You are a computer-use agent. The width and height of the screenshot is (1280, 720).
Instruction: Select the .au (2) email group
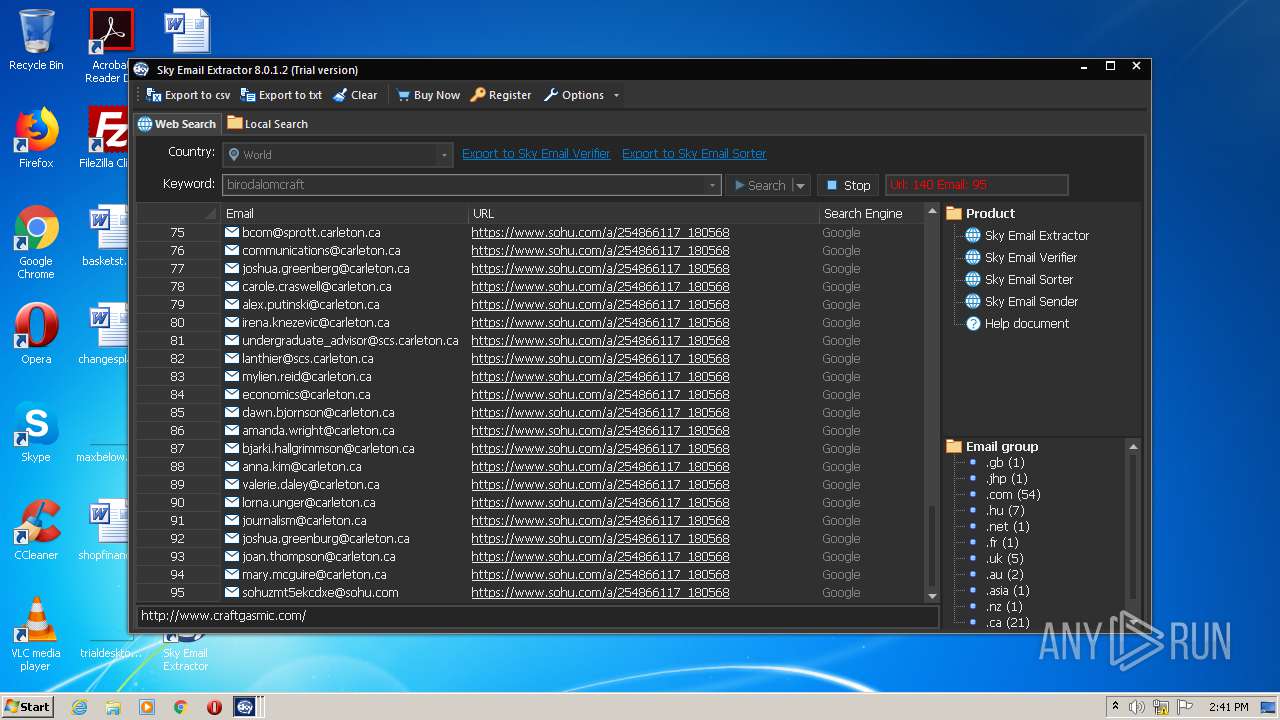1004,575
